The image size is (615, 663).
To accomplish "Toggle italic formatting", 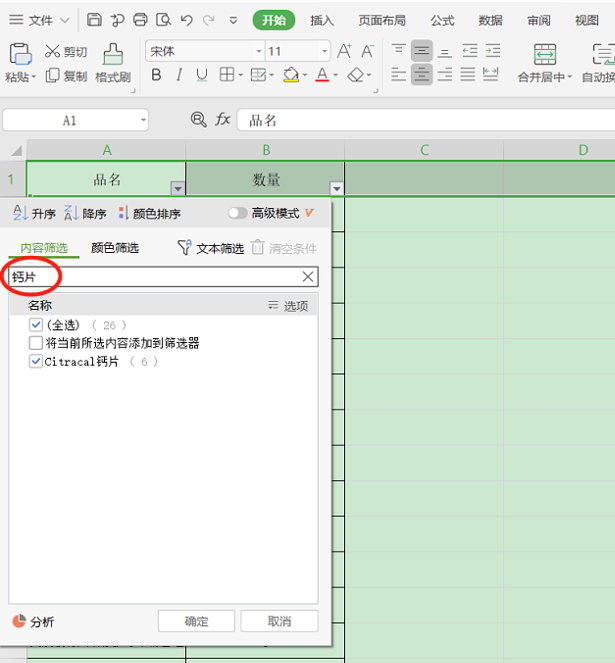I will click(179, 75).
